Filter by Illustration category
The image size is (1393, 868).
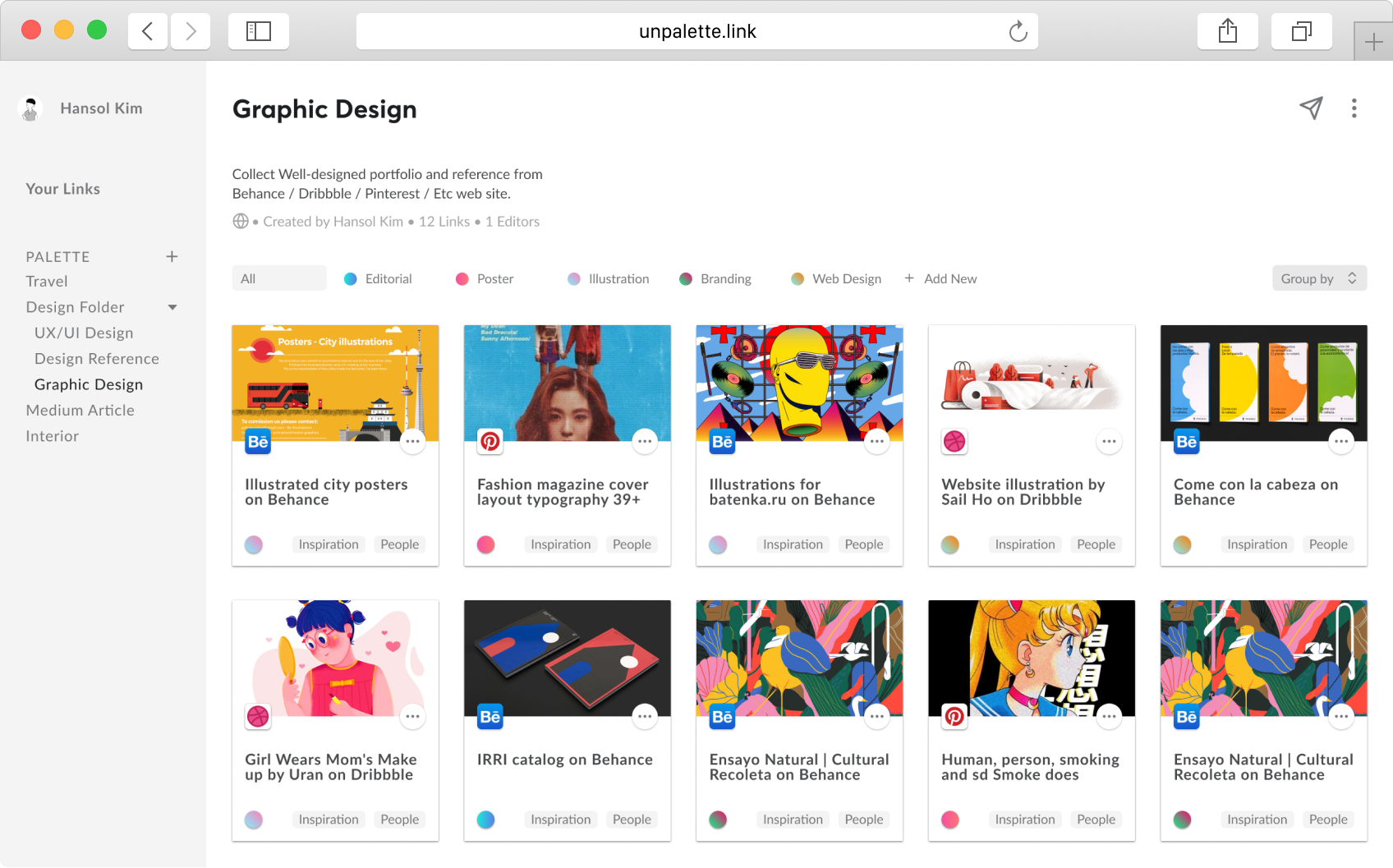point(609,278)
